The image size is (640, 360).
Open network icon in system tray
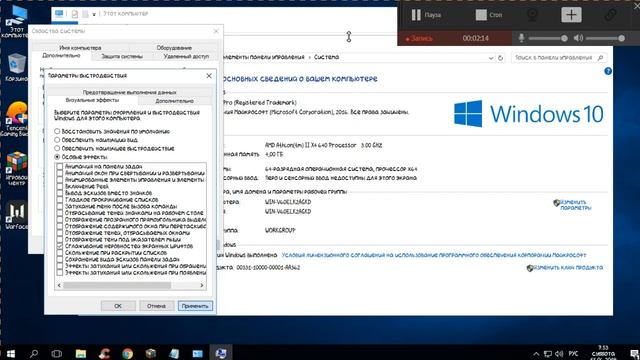548,354
